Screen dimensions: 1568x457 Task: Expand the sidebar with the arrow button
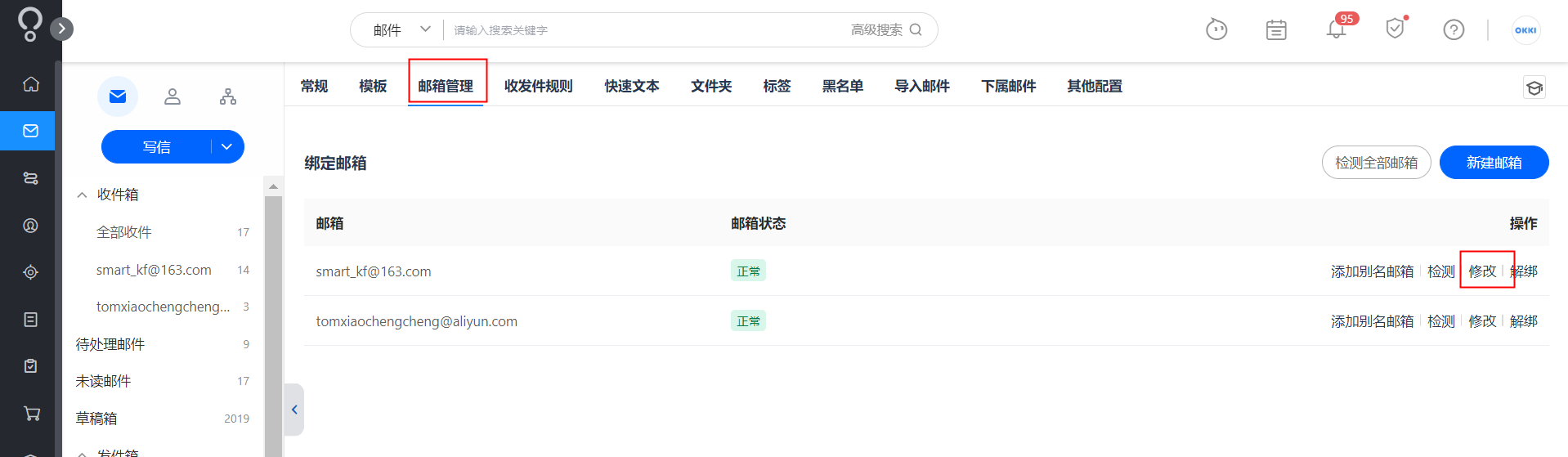[62, 29]
